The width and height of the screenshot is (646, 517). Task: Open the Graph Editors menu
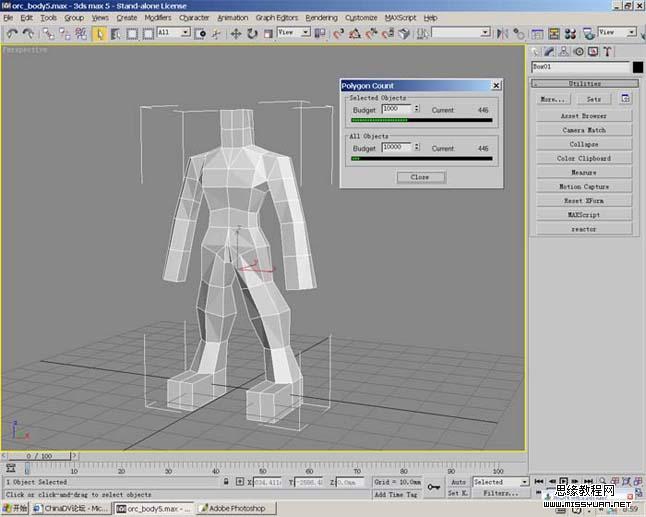276,18
